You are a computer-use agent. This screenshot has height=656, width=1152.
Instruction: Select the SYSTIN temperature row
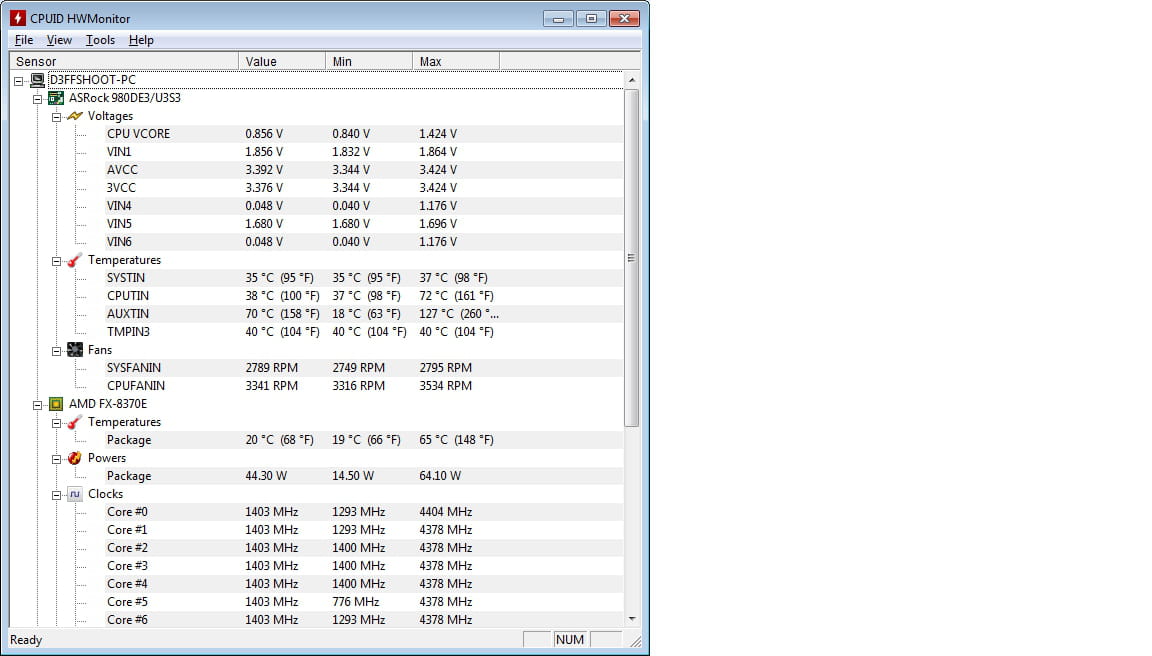[x=364, y=278]
